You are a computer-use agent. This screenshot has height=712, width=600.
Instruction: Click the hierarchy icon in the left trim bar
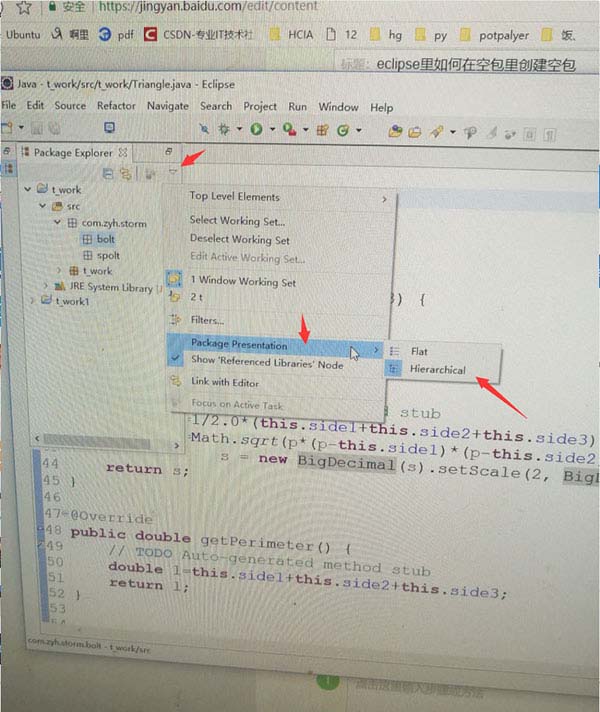(8, 169)
